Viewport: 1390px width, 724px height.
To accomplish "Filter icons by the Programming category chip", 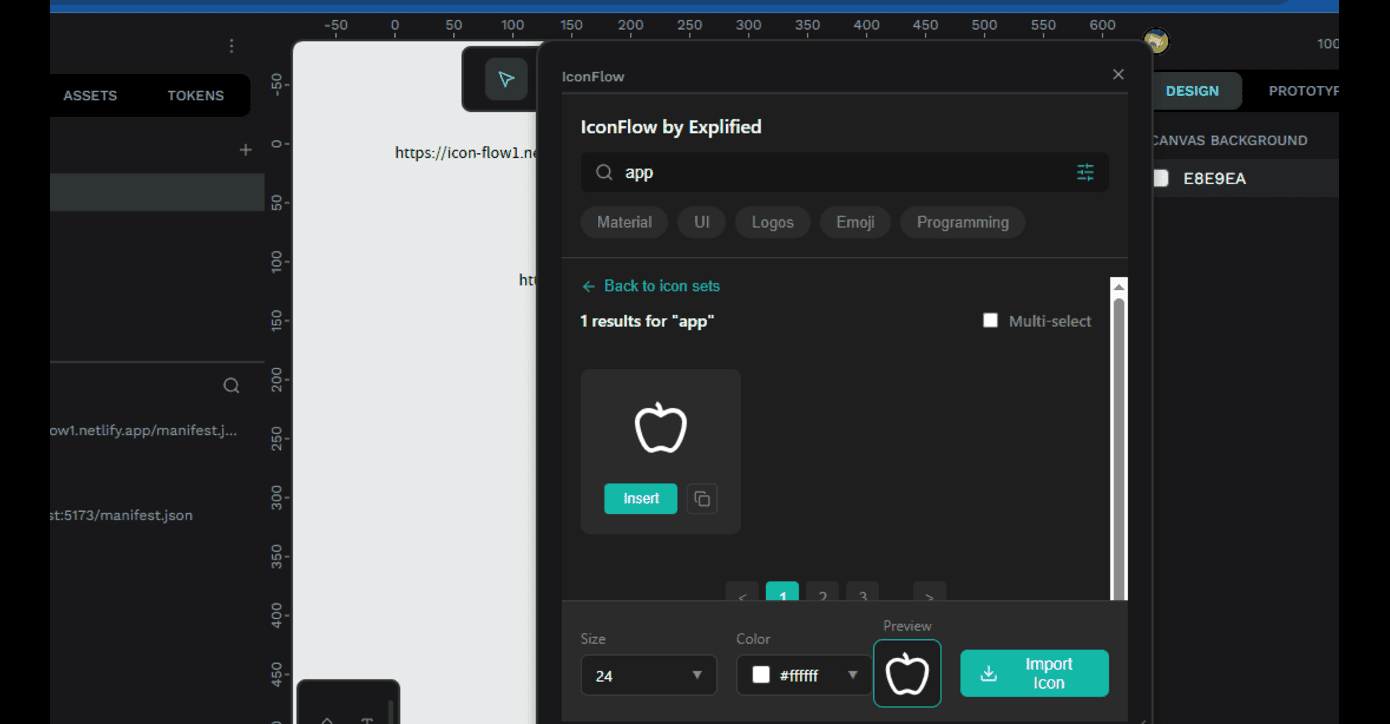I will point(962,222).
